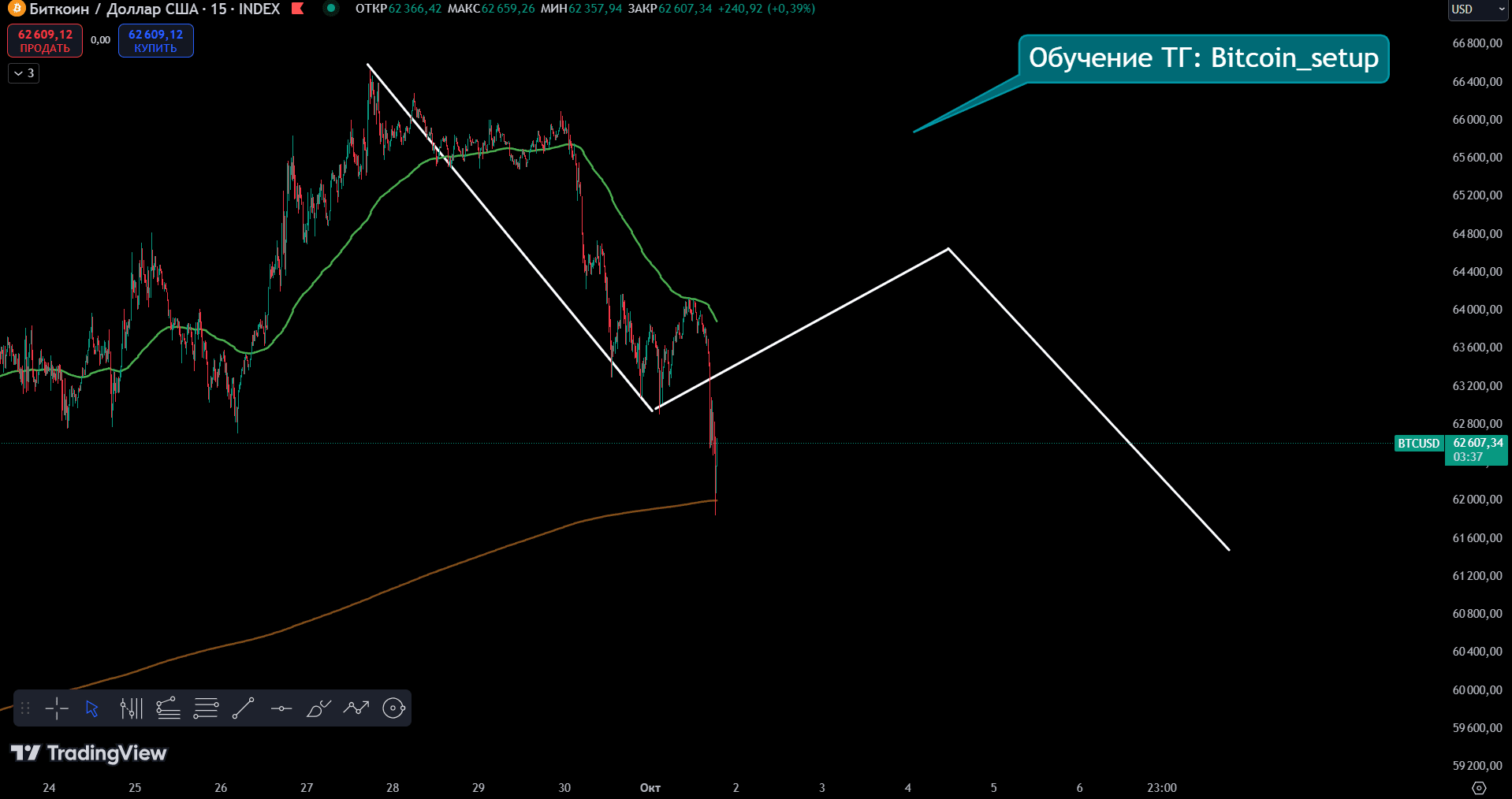The image size is (1512, 799).
Task: Click the blue КУПИТЬ buy button
Action: (x=155, y=41)
